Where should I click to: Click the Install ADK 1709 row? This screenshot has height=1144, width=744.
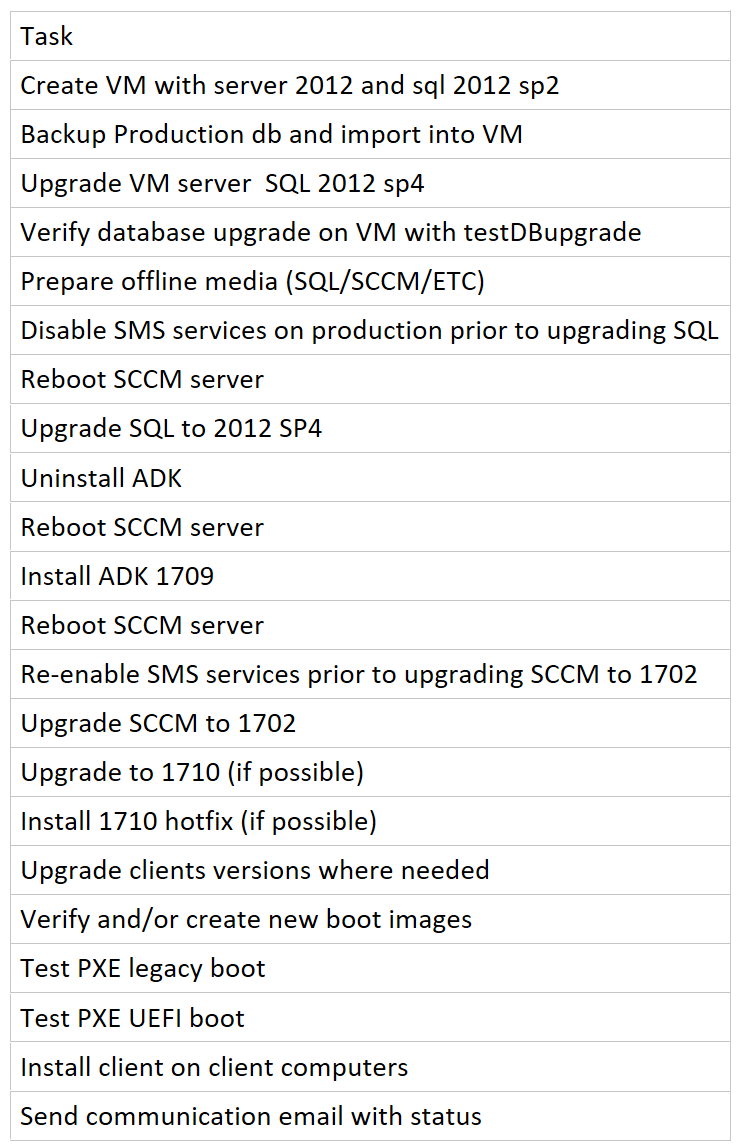370,576
